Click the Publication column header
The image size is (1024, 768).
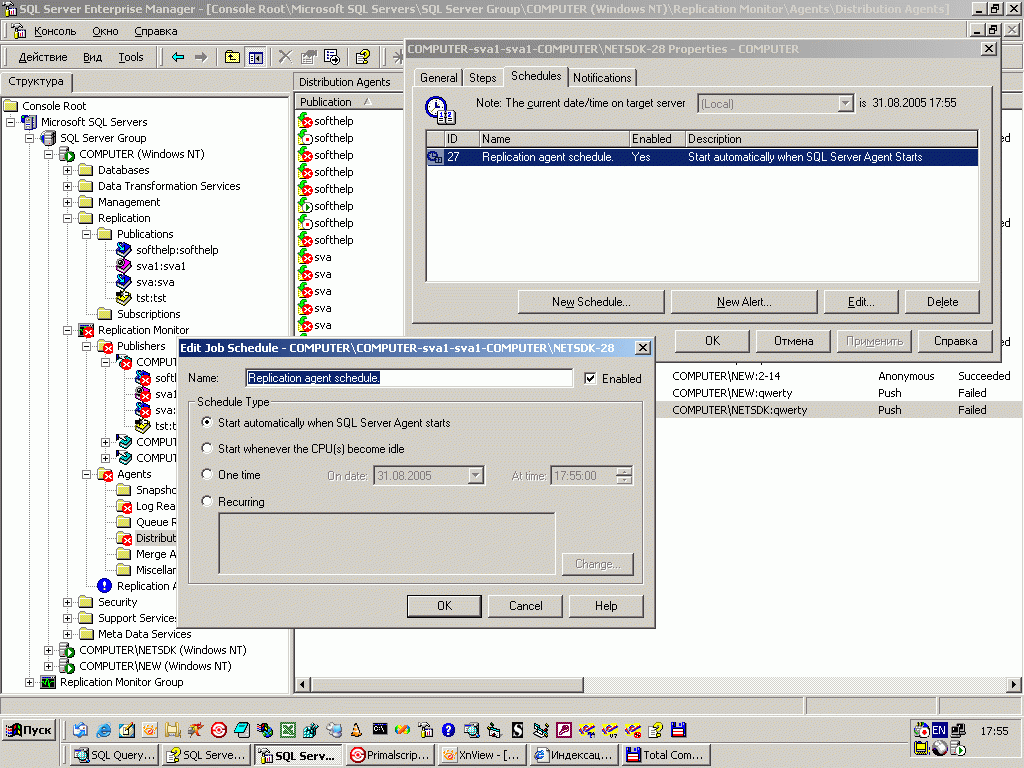[349, 102]
